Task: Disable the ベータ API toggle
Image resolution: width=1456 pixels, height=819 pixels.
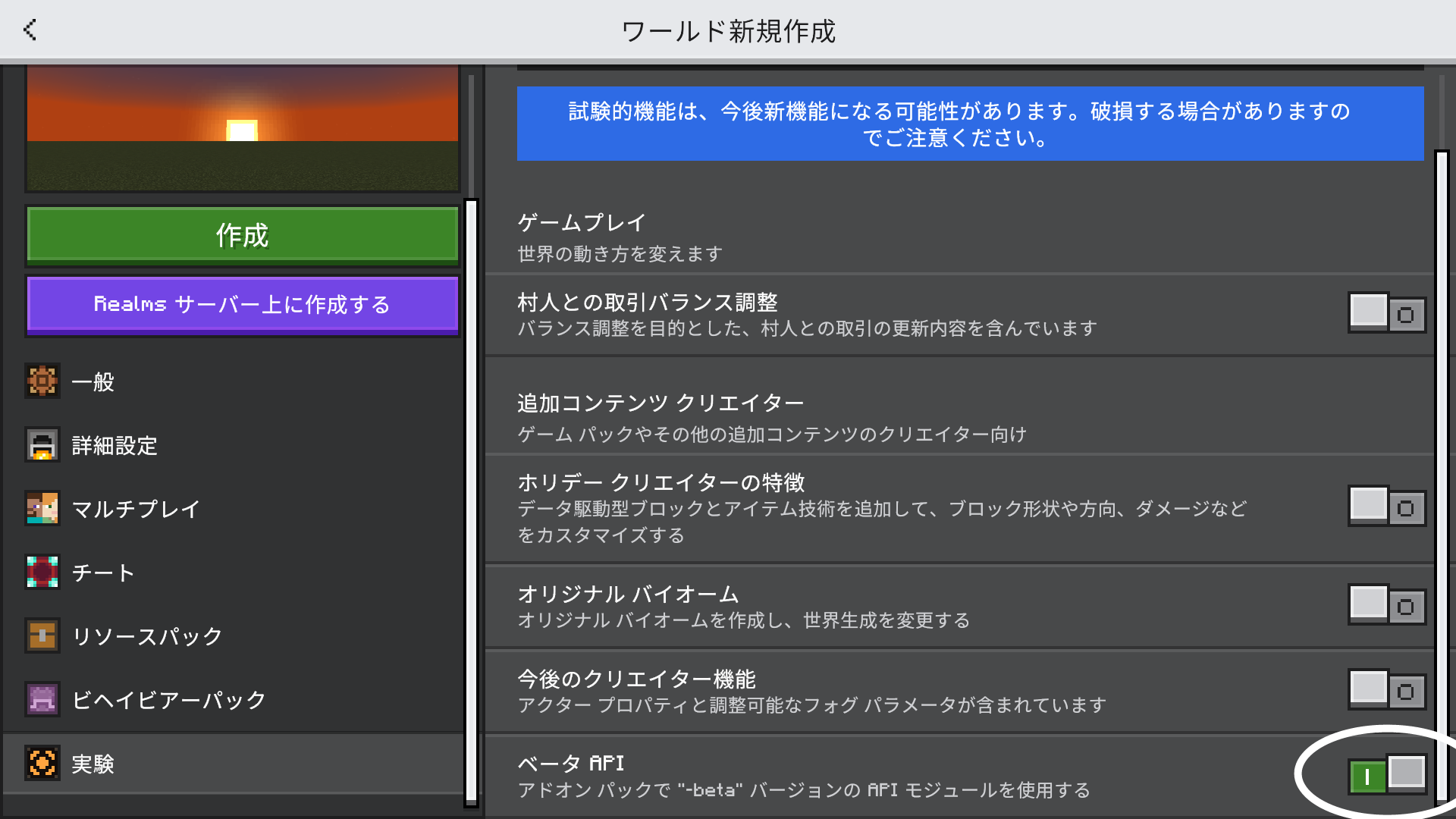Action: point(1386,775)
